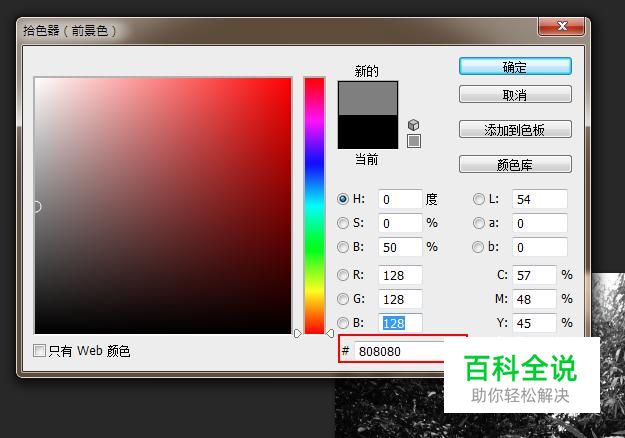Click the R field showing 128
This screenshot has height=438, width=625.
coord(400,275)
